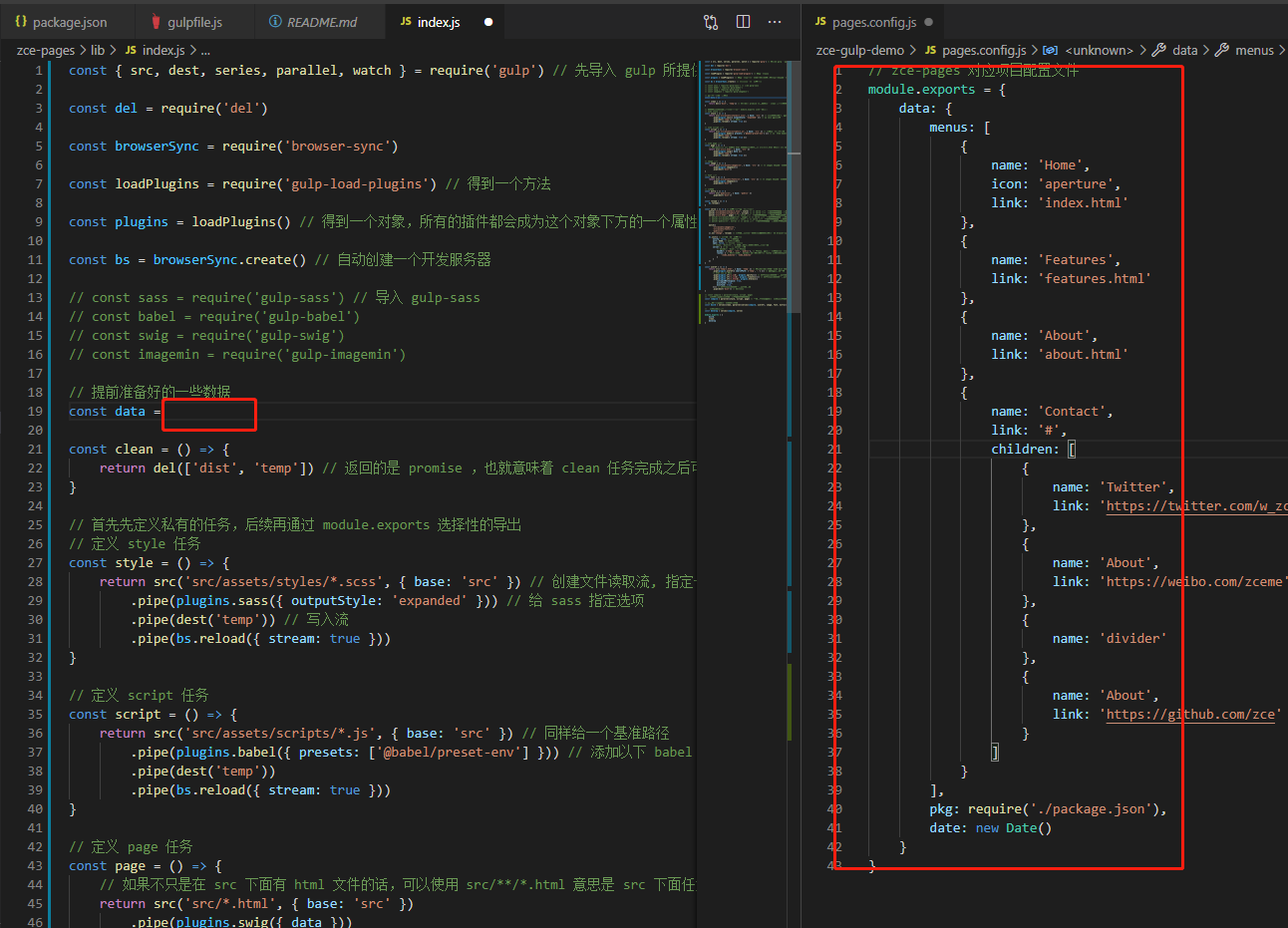The image size is (1288, 928).
Task: Click the 'const script' declaration
Action: [x=153, y=715]
